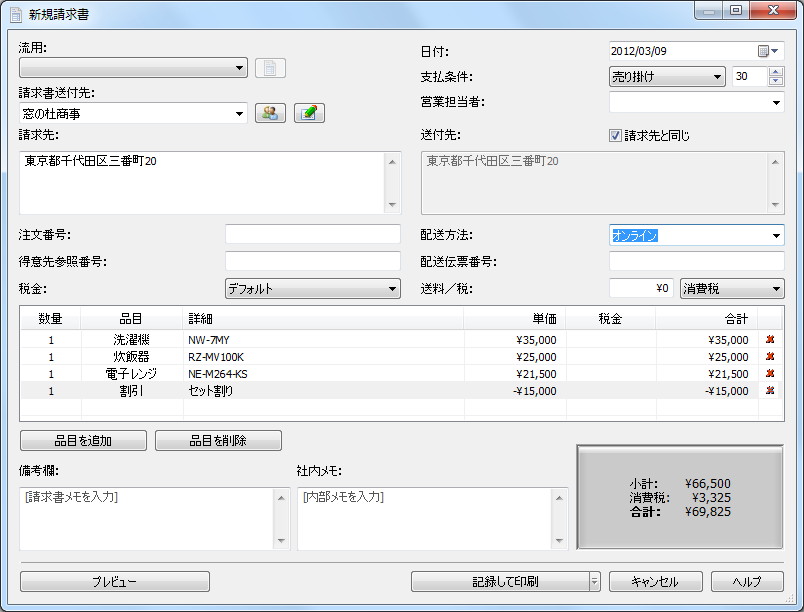Viewport: 804px width, 612px height.
Task: Click the 注文番号 input field
Action: point(313,235)
